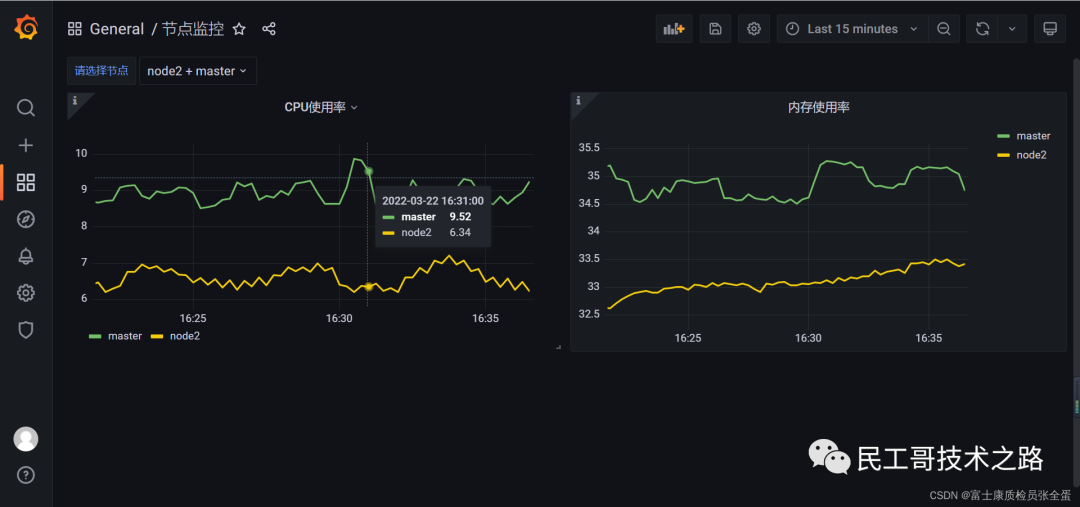Click the yellow node2 data point on CPU chart

(x=368, y=287)
